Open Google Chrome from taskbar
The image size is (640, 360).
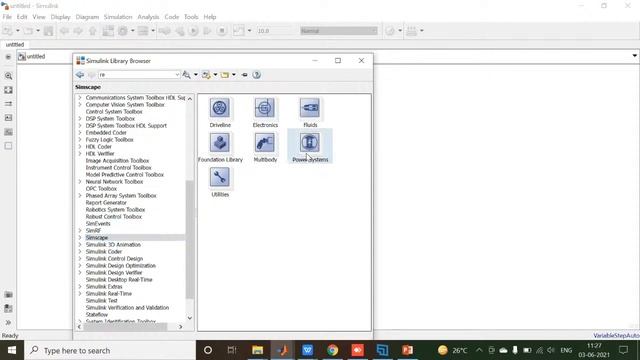(332, 350)
